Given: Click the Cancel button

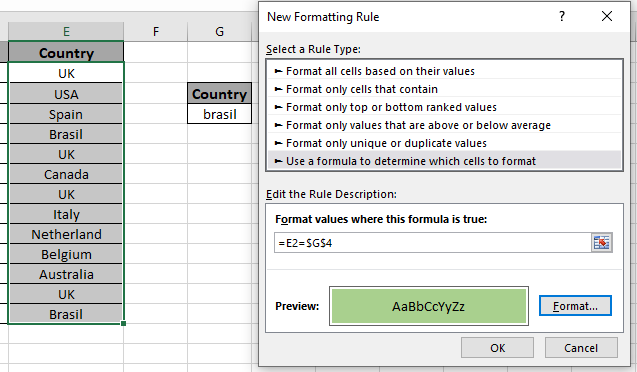Looking at the screenshot, I should (581, 348).
